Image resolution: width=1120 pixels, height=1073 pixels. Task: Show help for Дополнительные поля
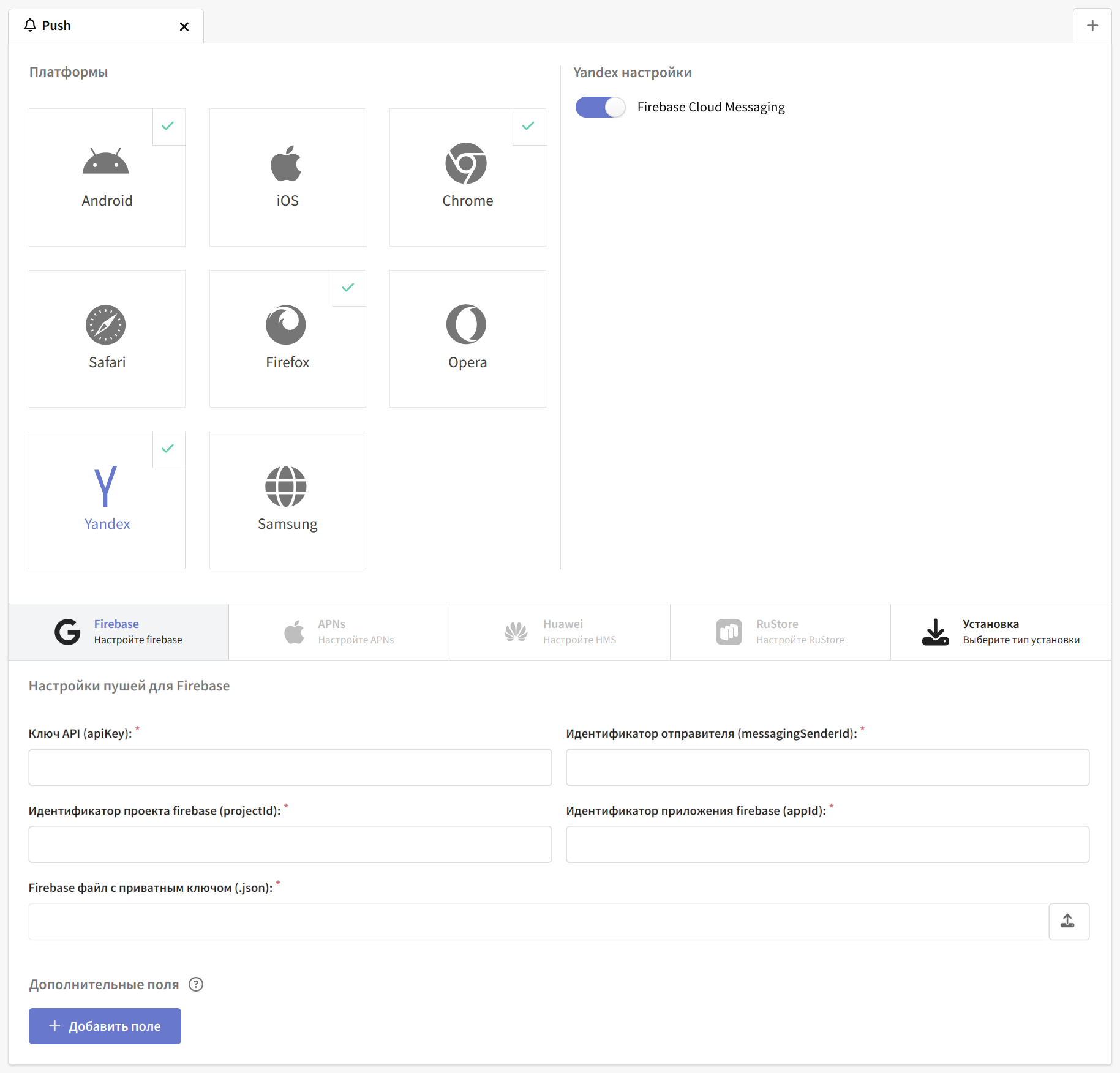coord(196,984)
